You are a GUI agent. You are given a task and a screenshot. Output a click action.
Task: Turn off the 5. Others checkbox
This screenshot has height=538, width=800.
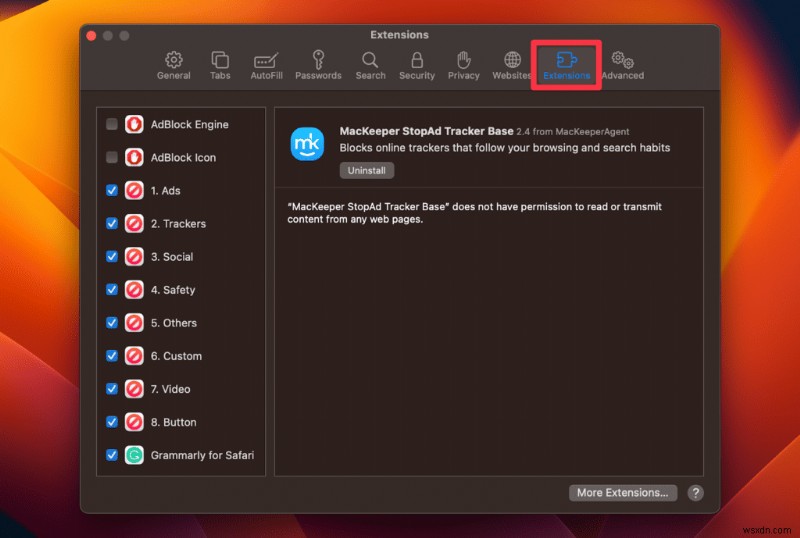tap(112, 323)
